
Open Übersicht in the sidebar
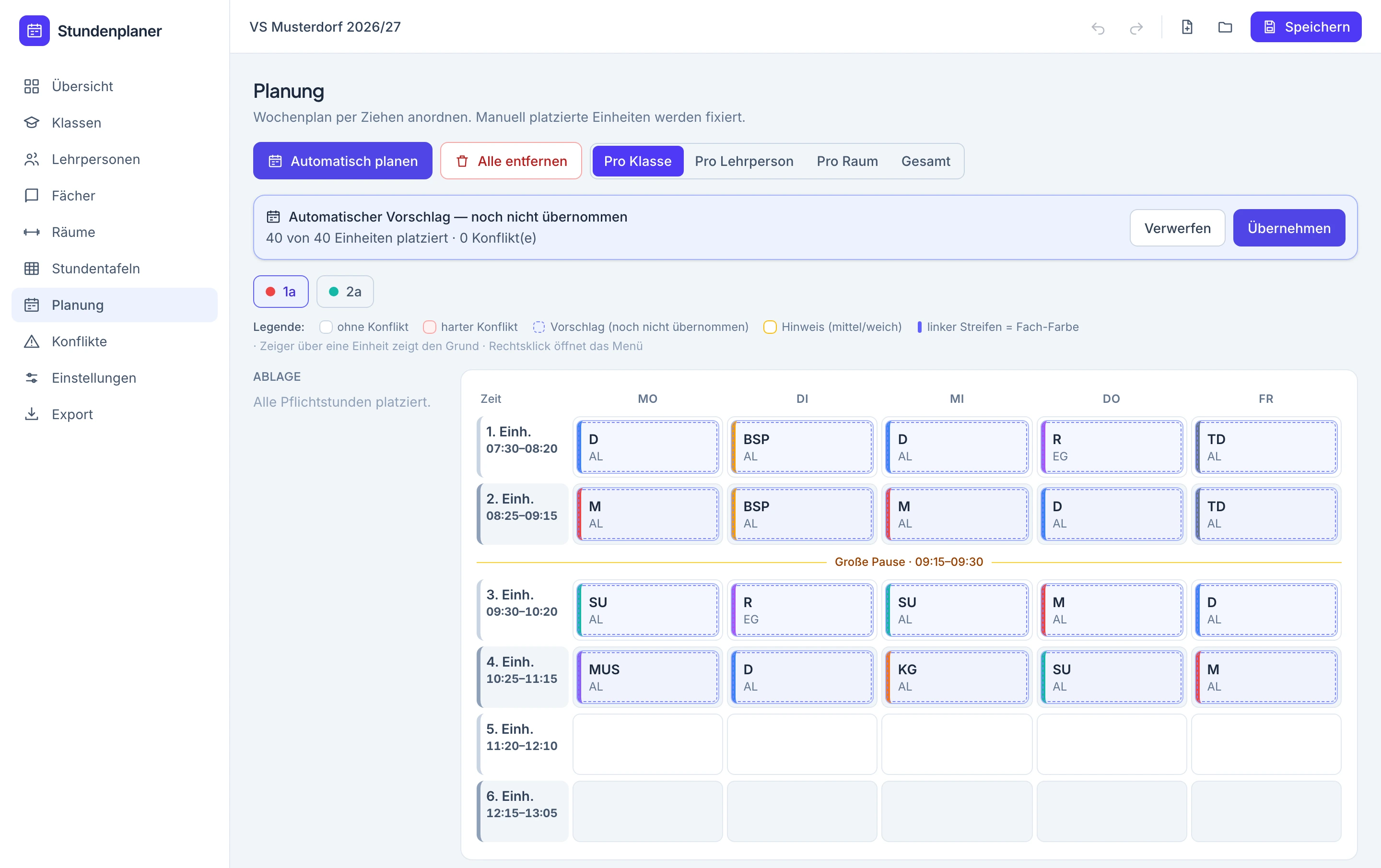coord(114,86)
